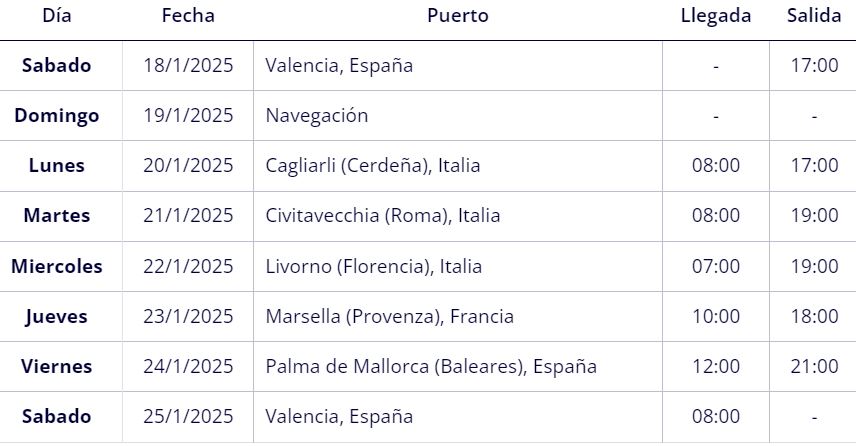The width and height of the screenshot is (856, 446).
Task: Click the Salida column header
Action: pyautogui.click(x=814, y=15)
